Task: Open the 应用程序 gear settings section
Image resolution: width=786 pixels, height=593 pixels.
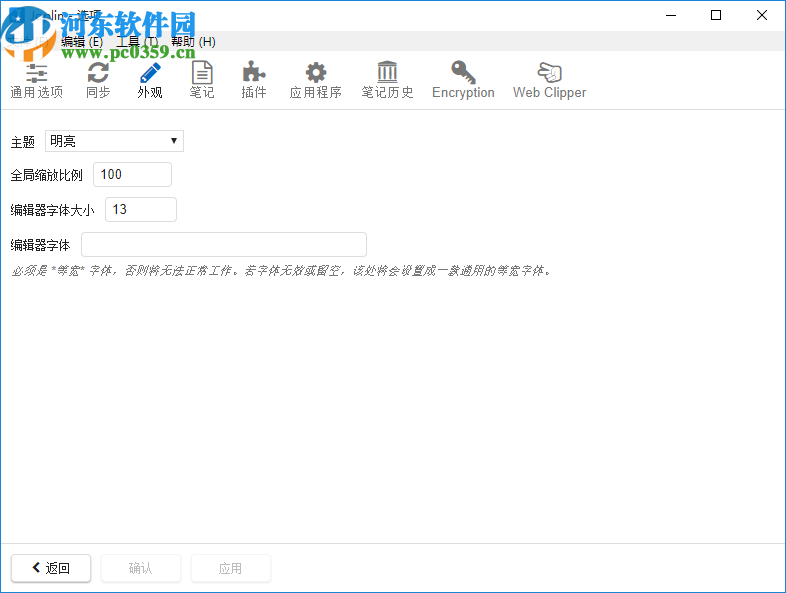Action: coord(316,80)
